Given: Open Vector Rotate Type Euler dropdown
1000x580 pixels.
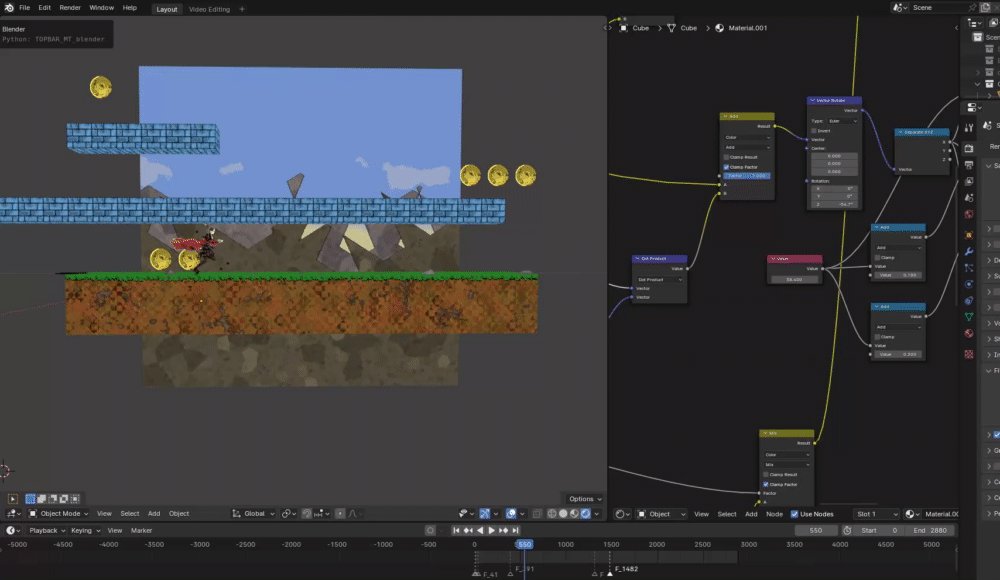Looking at the screenshot, I should (842, 121).
